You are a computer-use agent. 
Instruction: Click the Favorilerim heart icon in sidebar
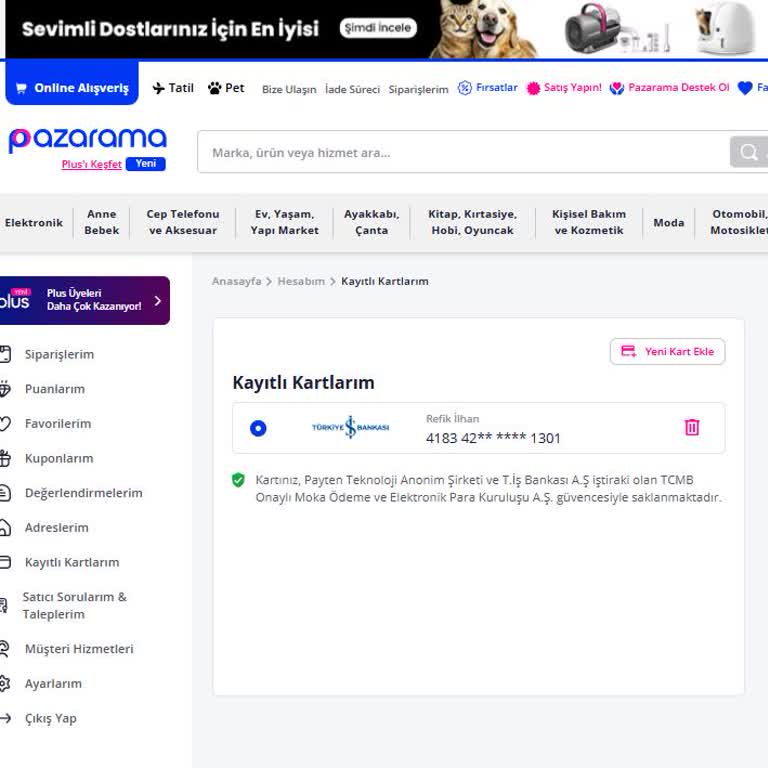(x=5, y=424)
